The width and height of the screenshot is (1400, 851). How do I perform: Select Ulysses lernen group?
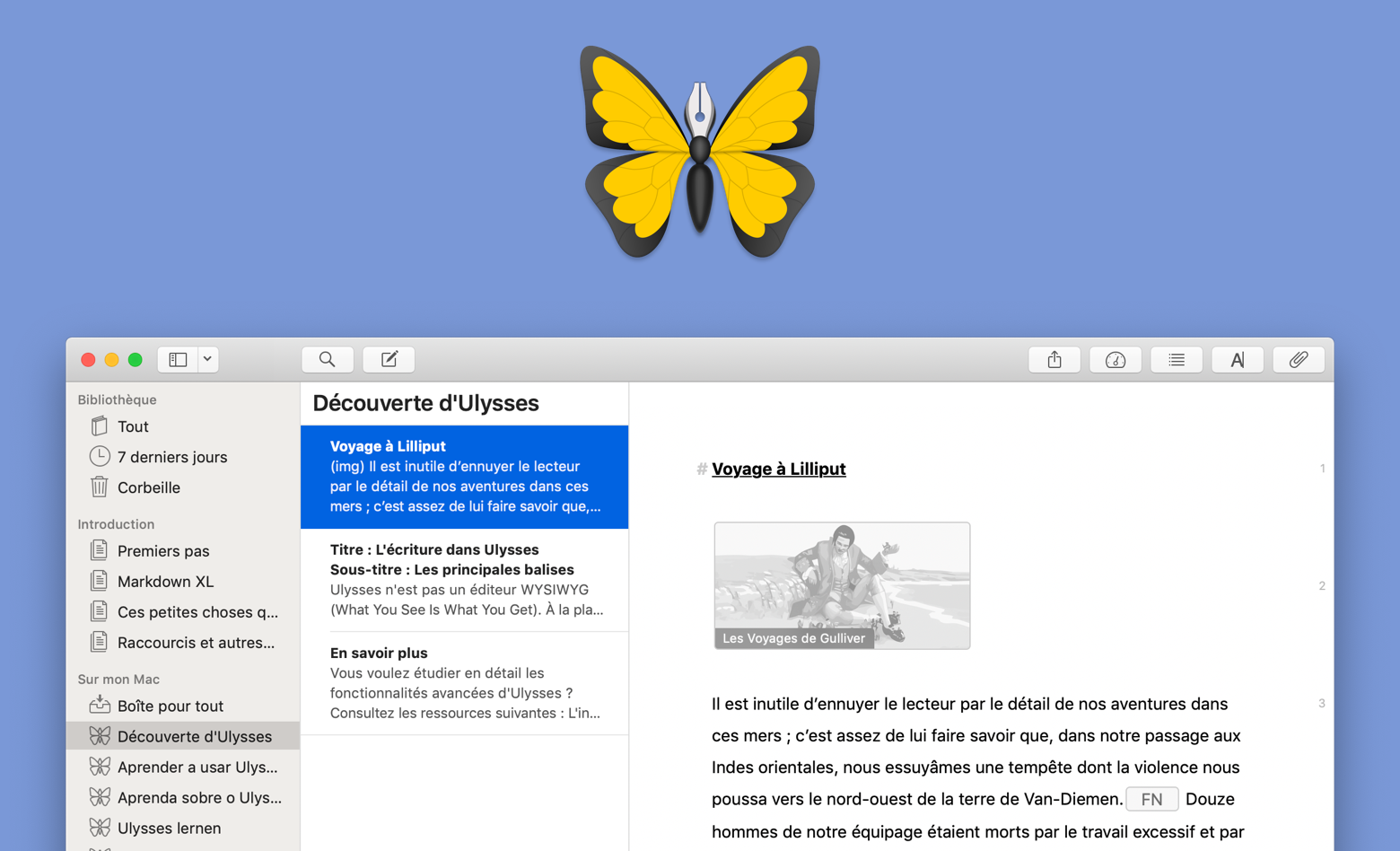coord(183,829)
